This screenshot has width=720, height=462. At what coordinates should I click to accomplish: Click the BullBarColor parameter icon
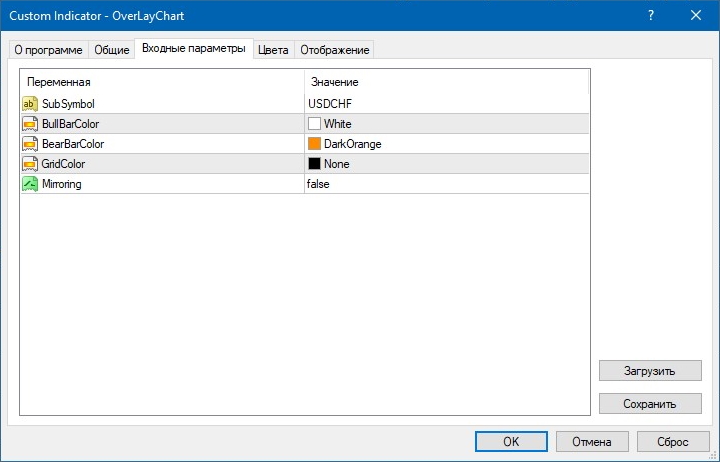click(x=29, y=124)
